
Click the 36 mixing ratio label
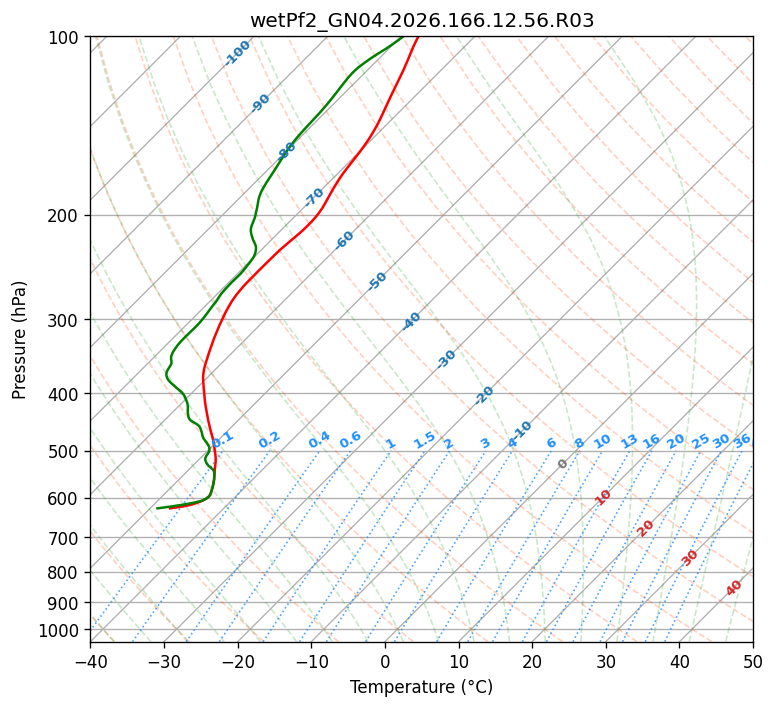[x=742, y=441]
